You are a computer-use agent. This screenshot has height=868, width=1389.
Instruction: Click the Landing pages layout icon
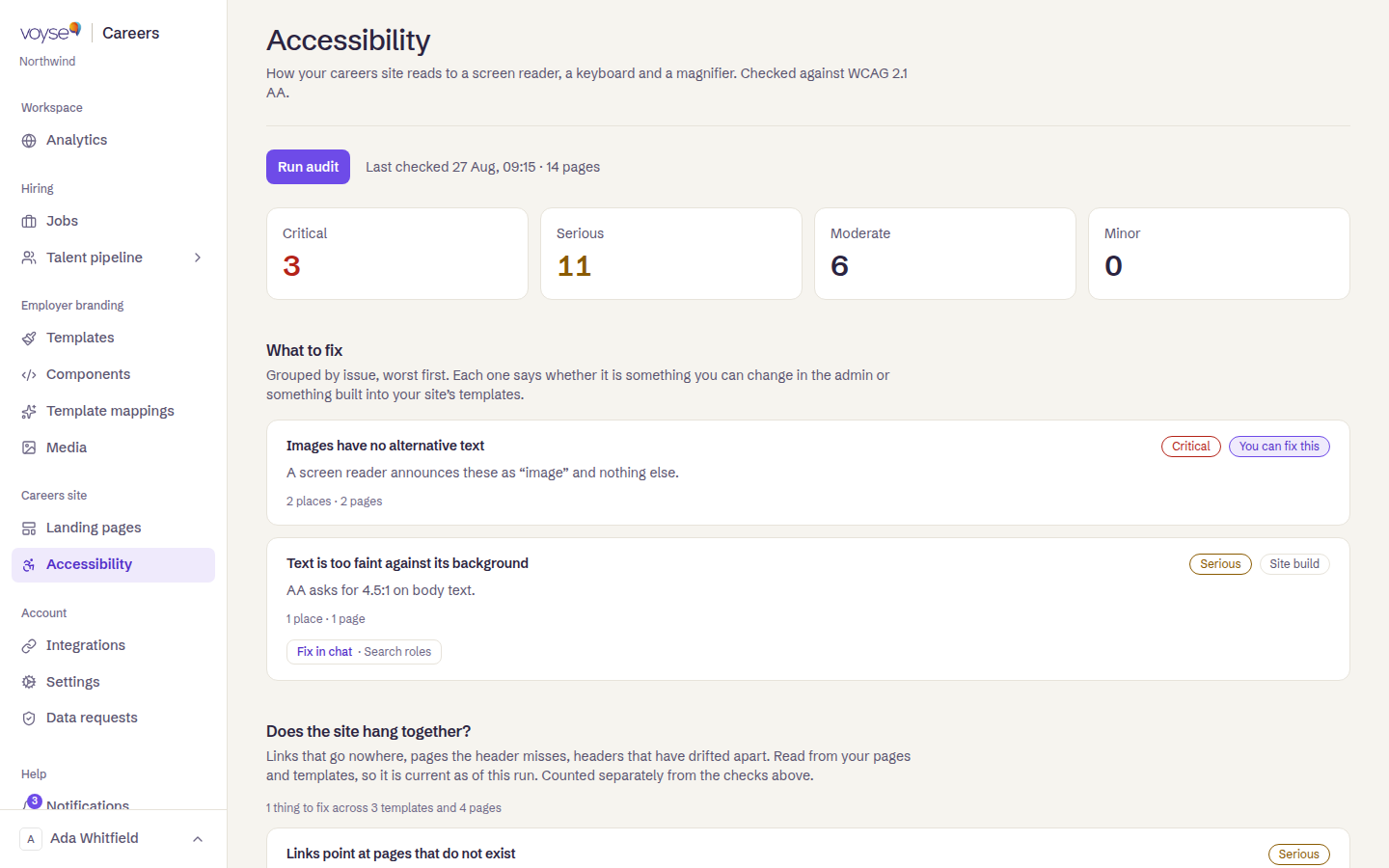29,529
